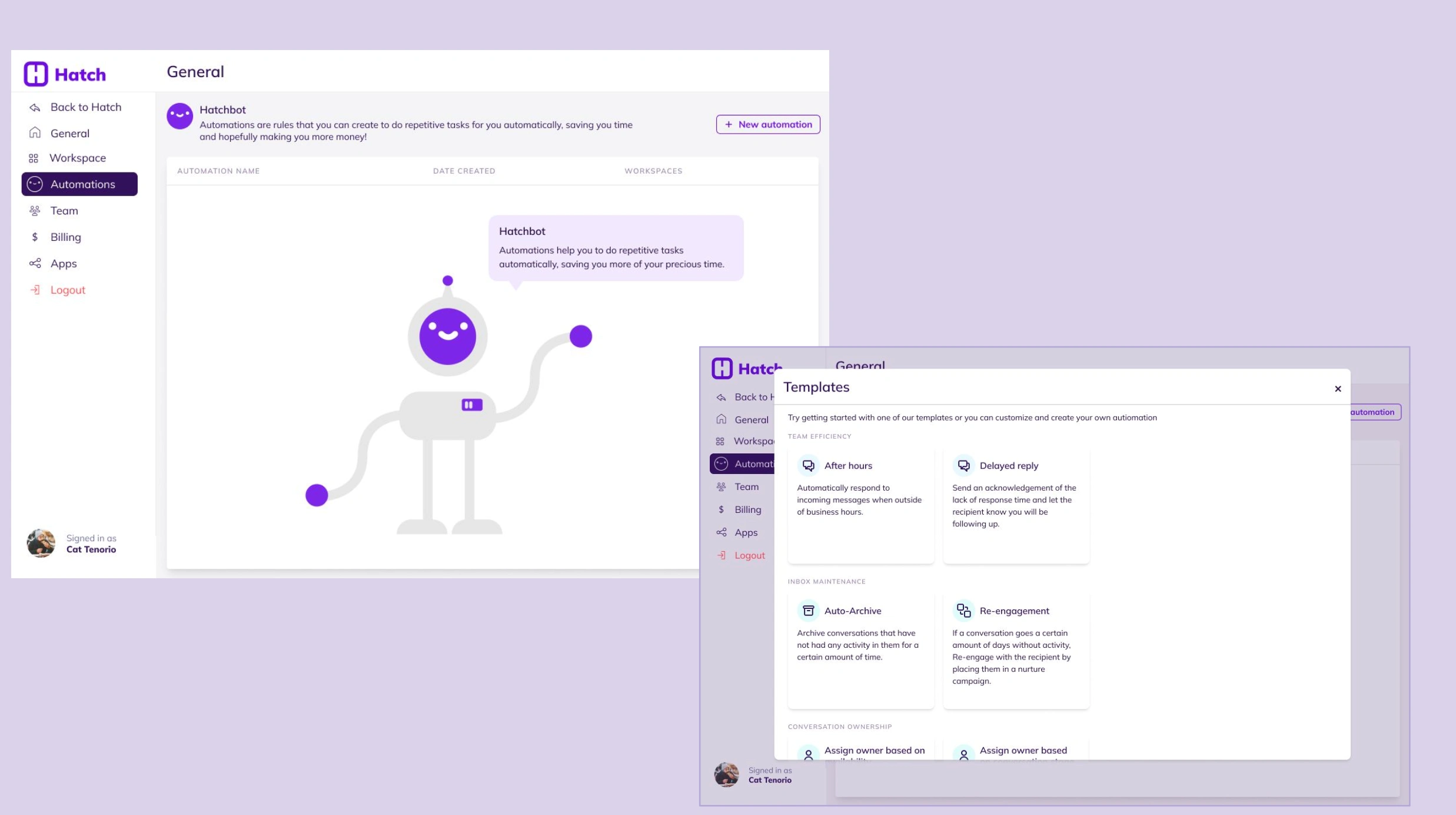Viewport: 1456px width, 815px height.
Task: Click the After hours chat icon
Action: click(808, 465)
